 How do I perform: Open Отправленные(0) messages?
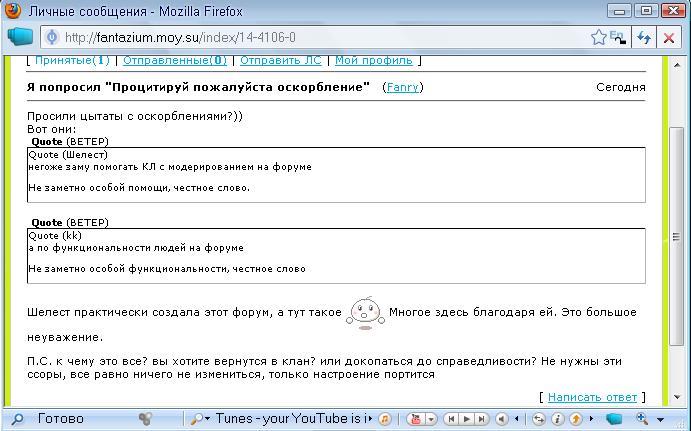pos(175,60)
